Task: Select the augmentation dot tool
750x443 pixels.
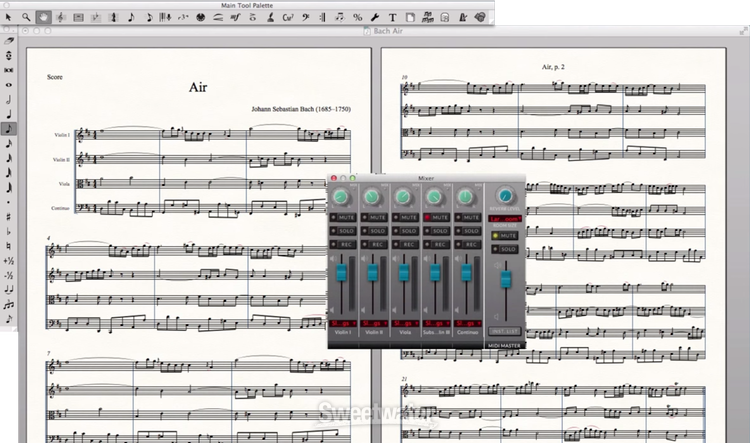Action: click(9, 202)
